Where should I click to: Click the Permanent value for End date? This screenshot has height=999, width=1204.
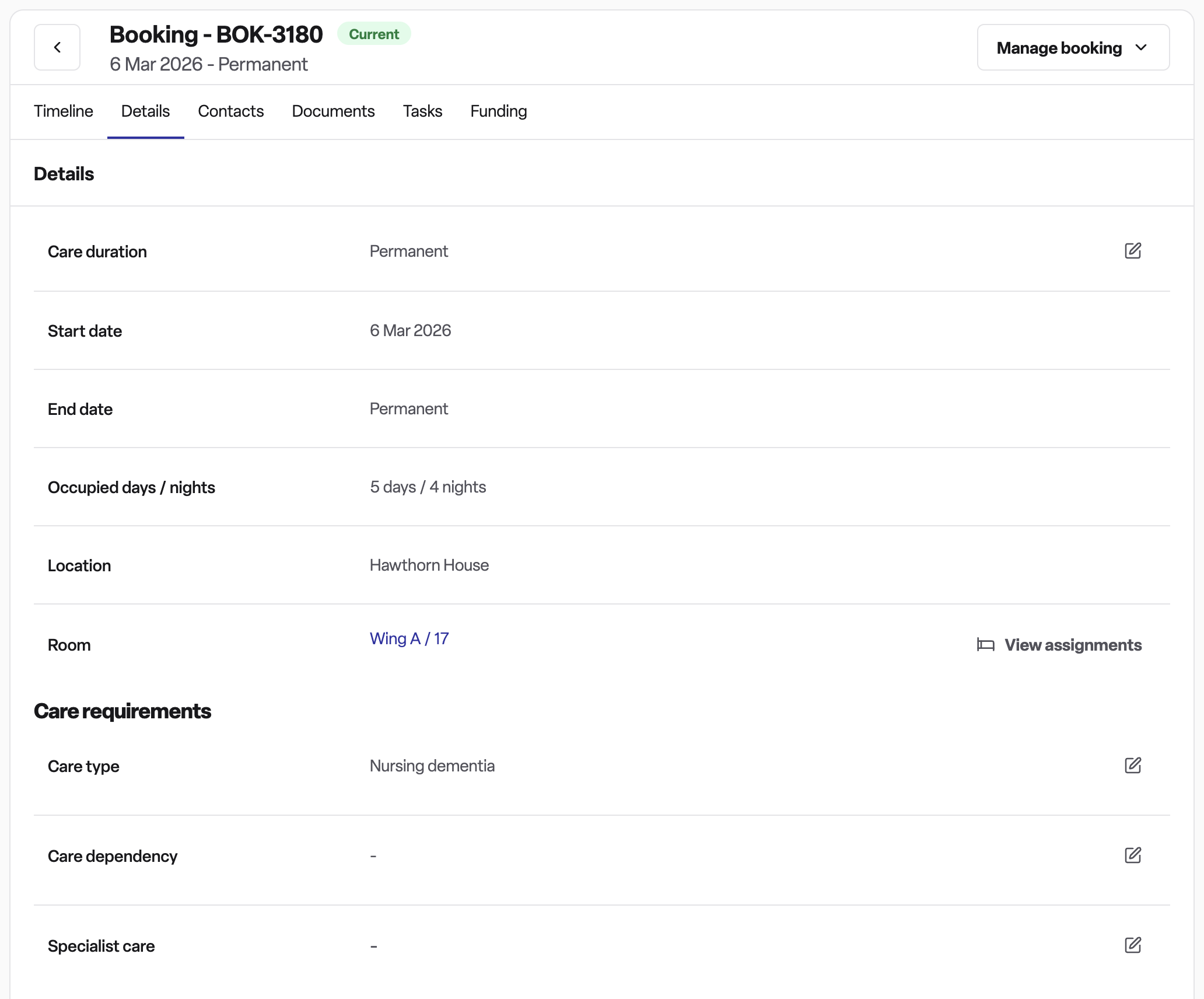[x=409, y=408]
